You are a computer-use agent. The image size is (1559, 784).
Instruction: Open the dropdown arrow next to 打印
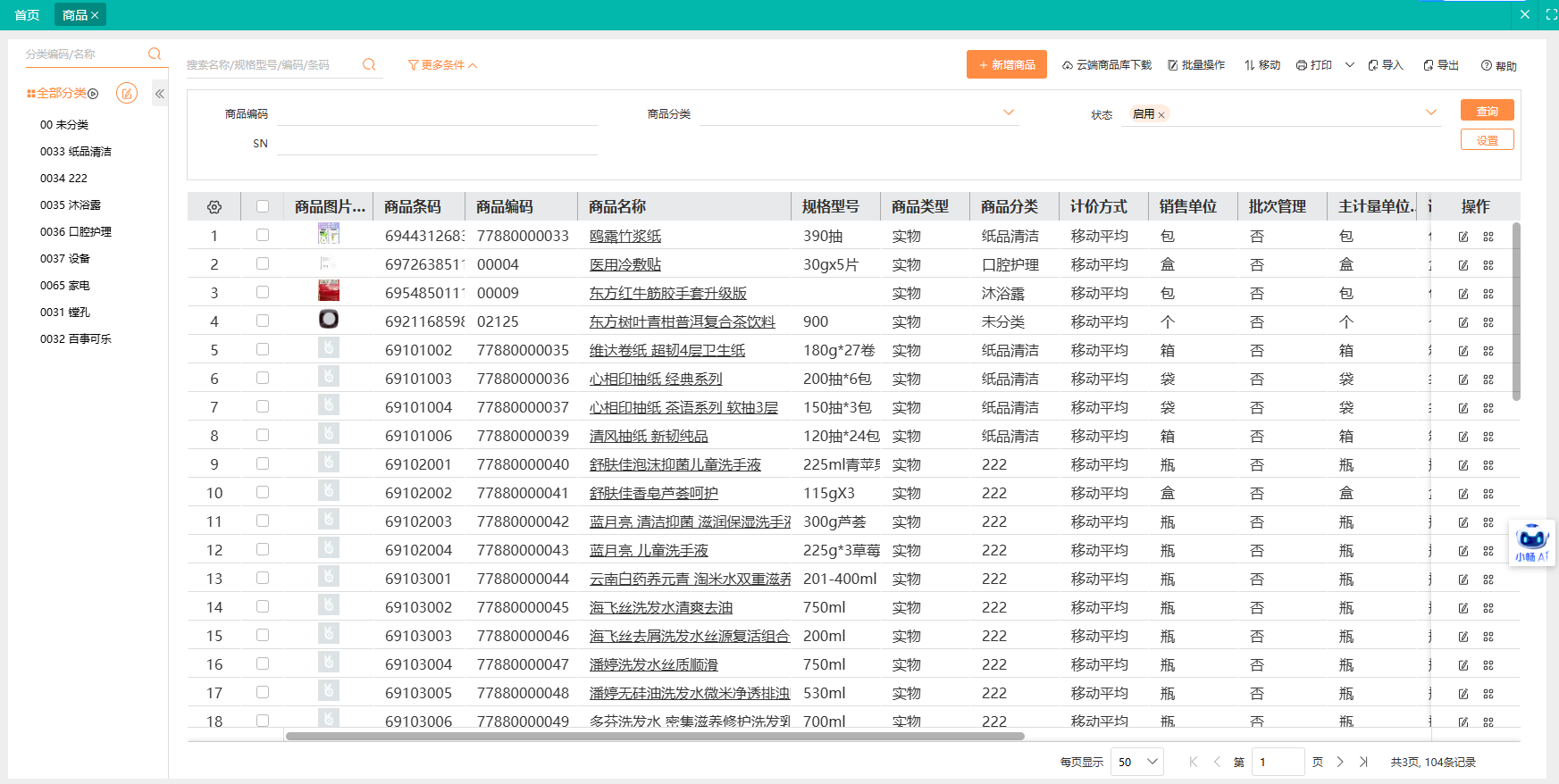click(x=1350, y=65)
